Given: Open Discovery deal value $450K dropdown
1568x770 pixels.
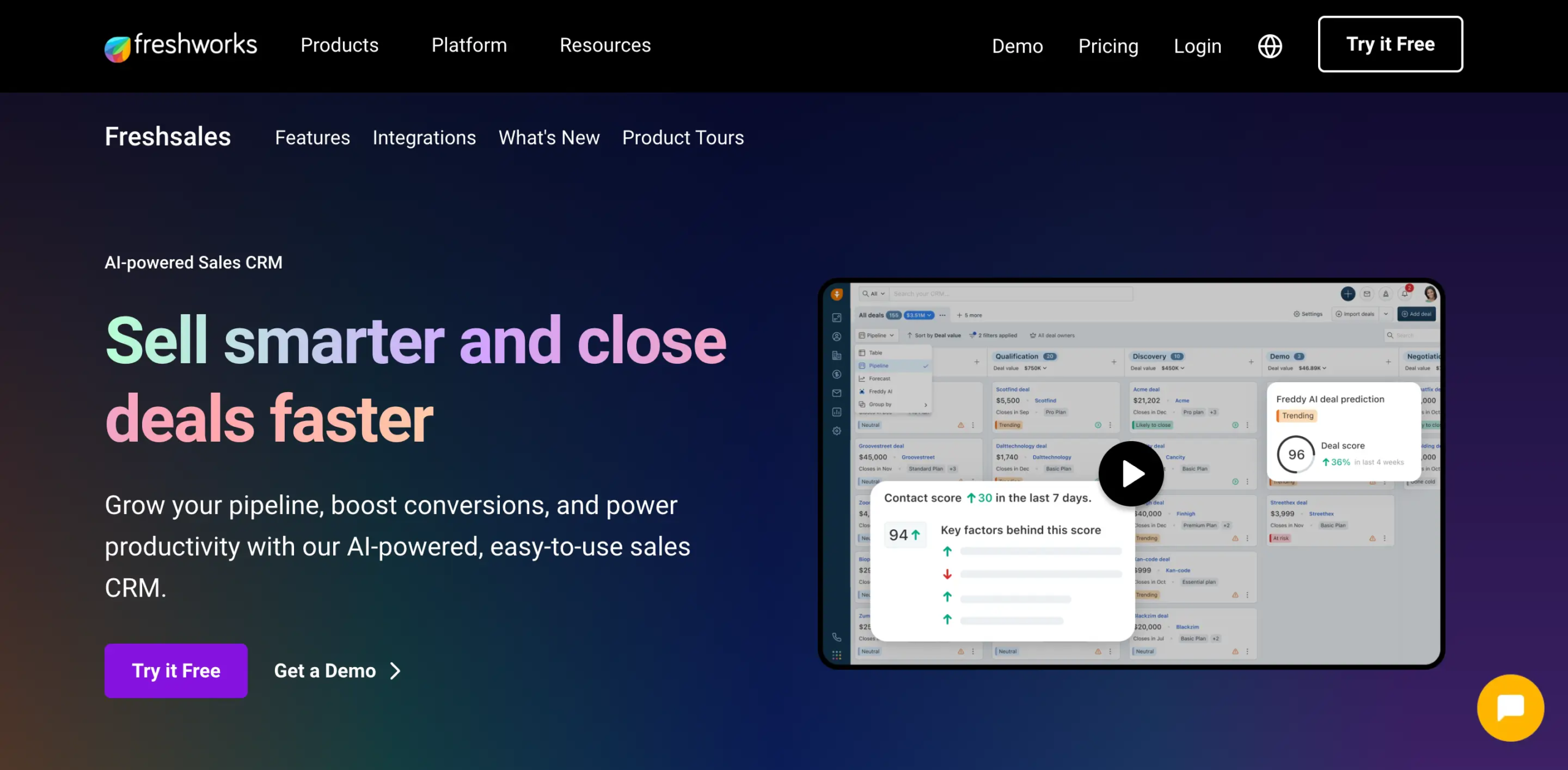Looking at the screenshot, I should [x=1173, y=368].
